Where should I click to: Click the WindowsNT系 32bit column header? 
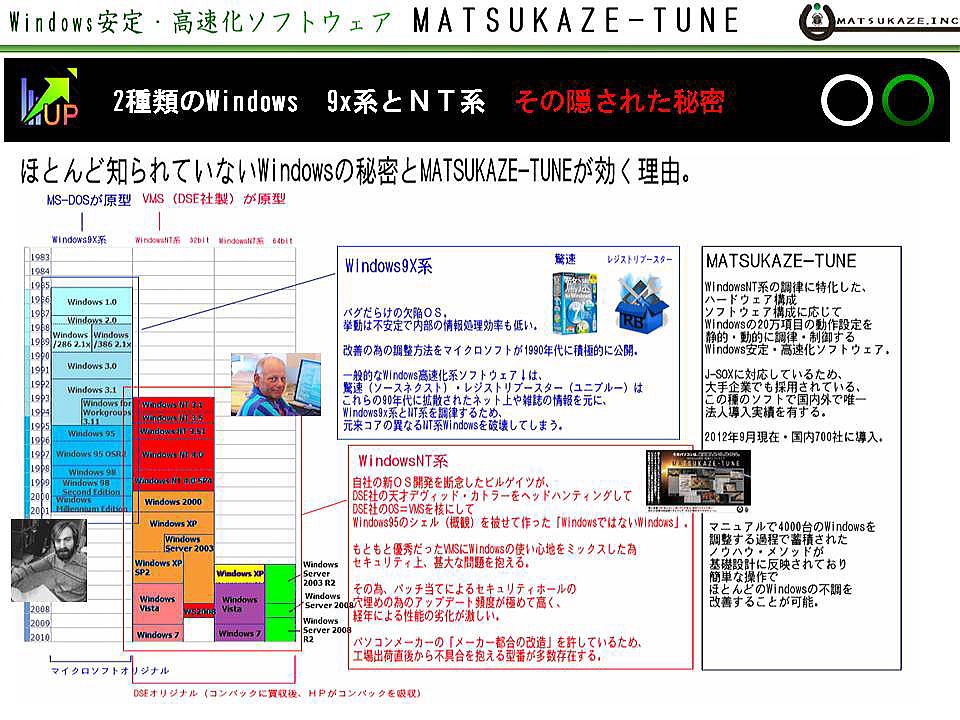172,240
